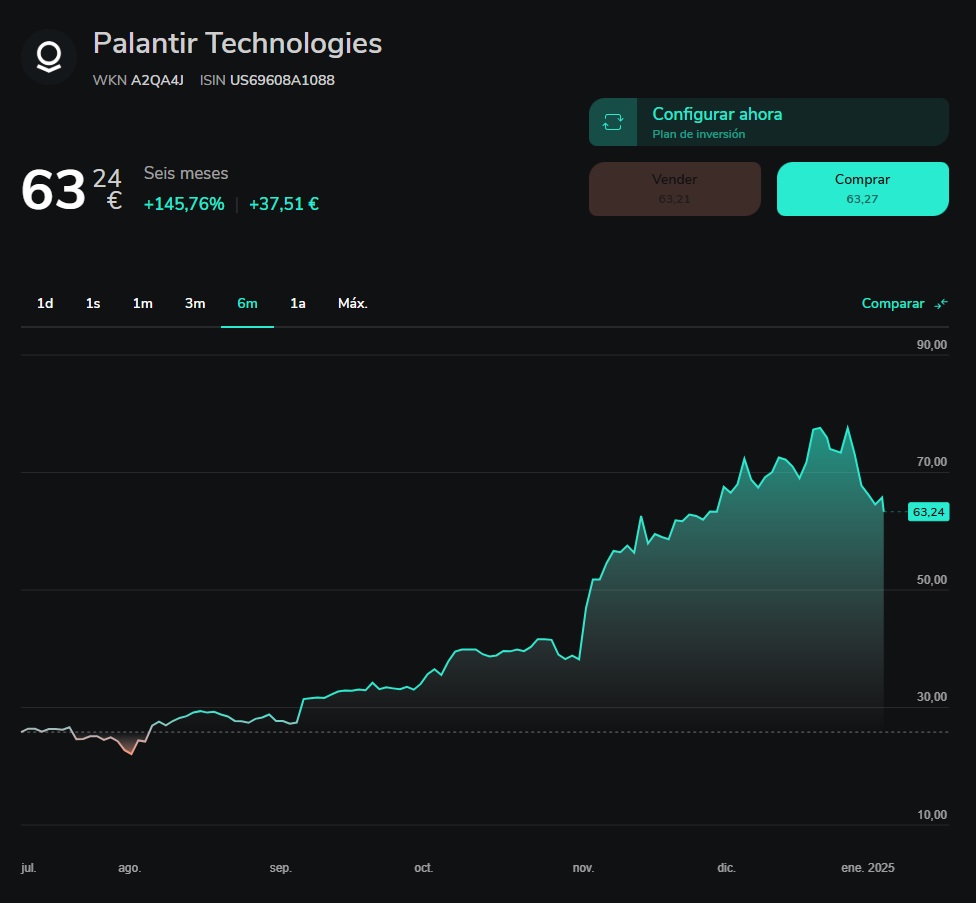Image resolution: width=976 pixels, height=903 pixels.
Task: Select the 1d time range tab
Action: (44, 303)
